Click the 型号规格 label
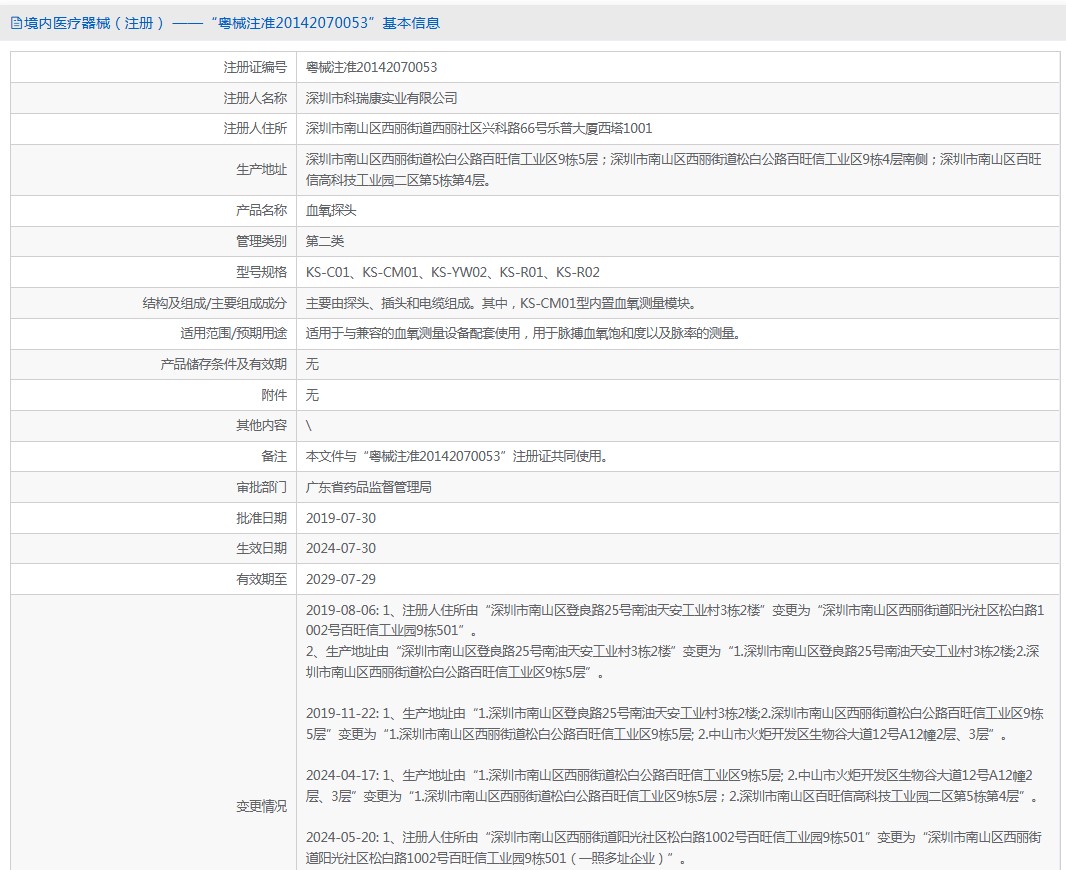 261,273
